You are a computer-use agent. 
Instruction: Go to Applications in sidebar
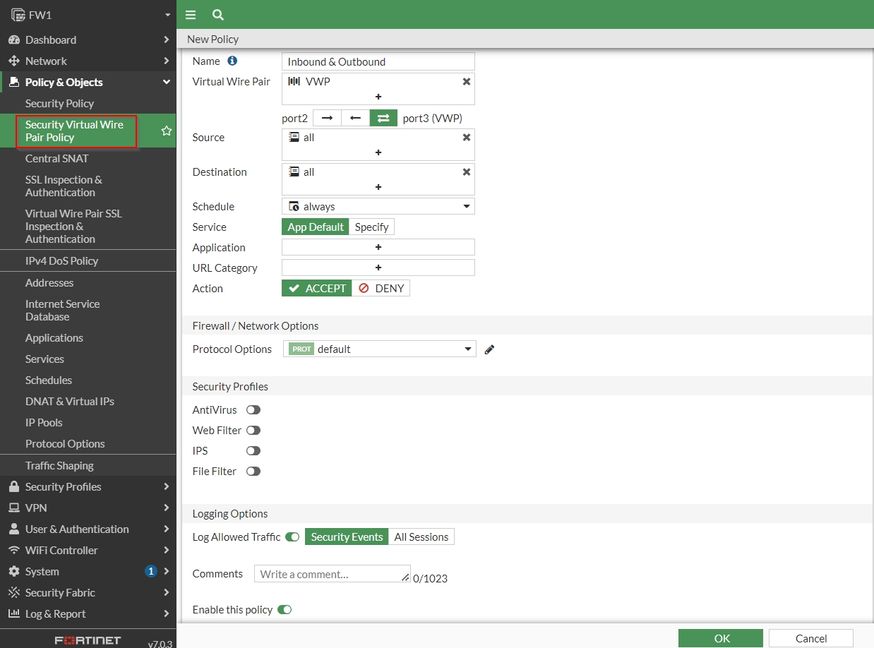(54, 338)
